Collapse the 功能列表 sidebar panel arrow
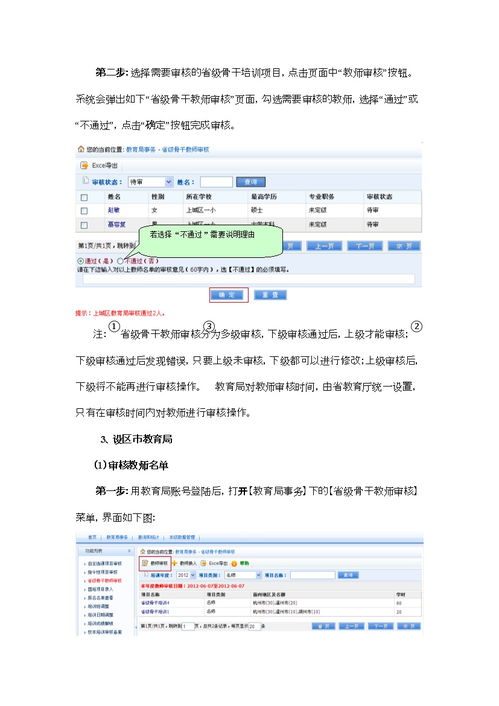 (130, 551)
